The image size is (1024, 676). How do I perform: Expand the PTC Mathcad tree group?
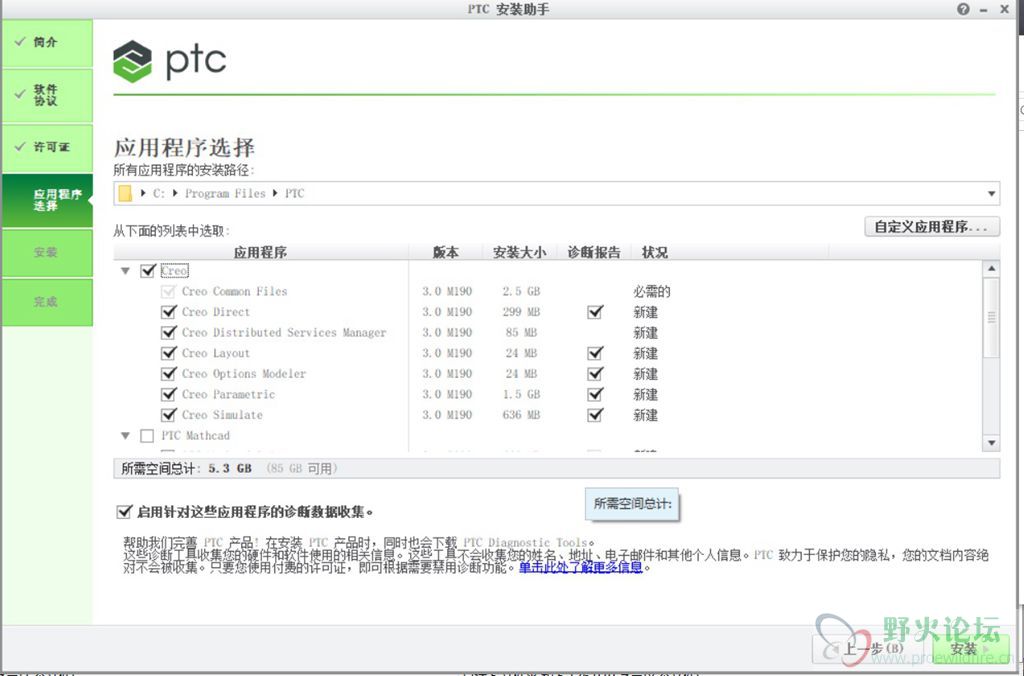coord(125,436)
